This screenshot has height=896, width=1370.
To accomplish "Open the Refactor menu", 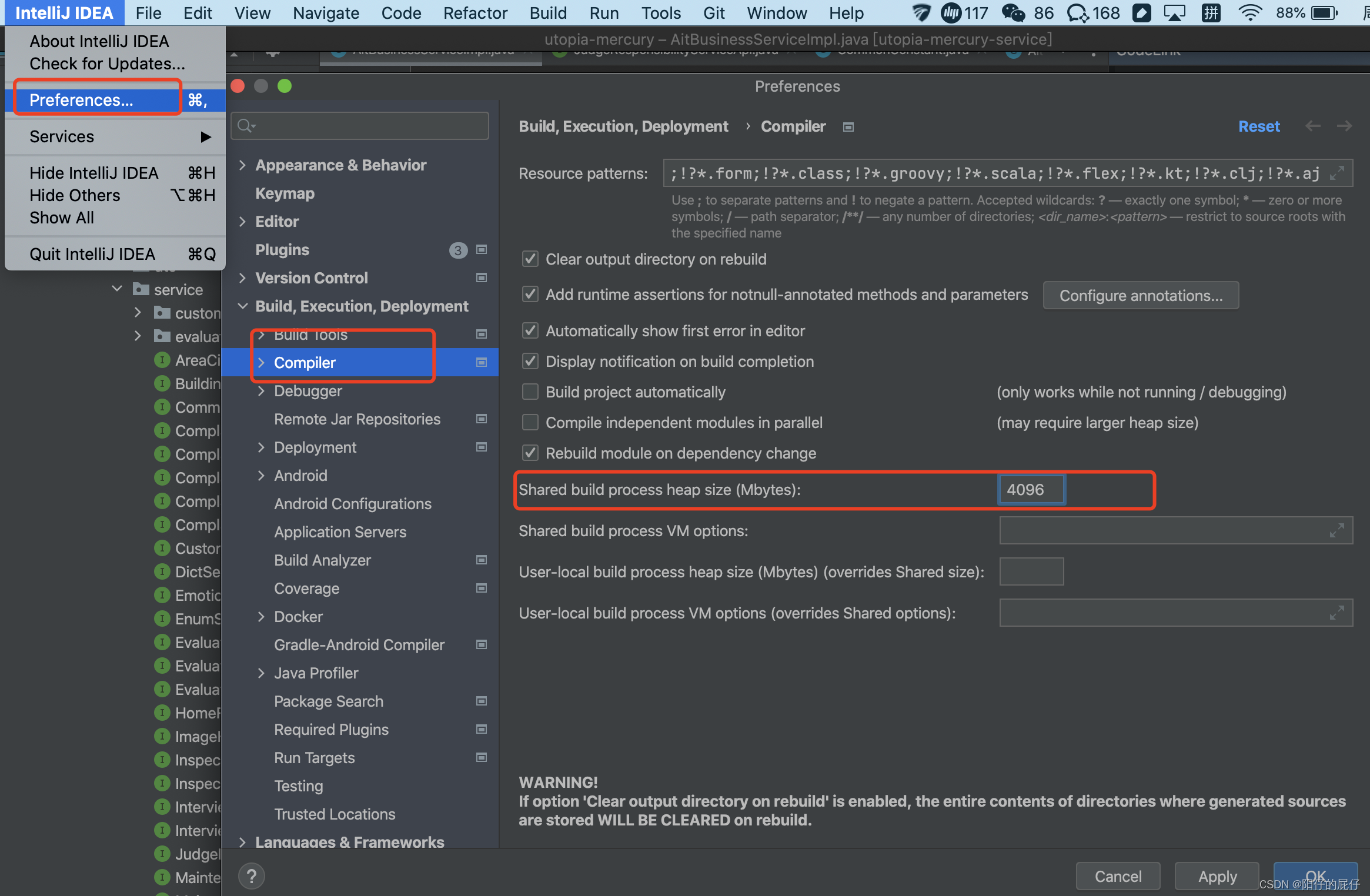I will pyautogui.click(x=475, y=12).
